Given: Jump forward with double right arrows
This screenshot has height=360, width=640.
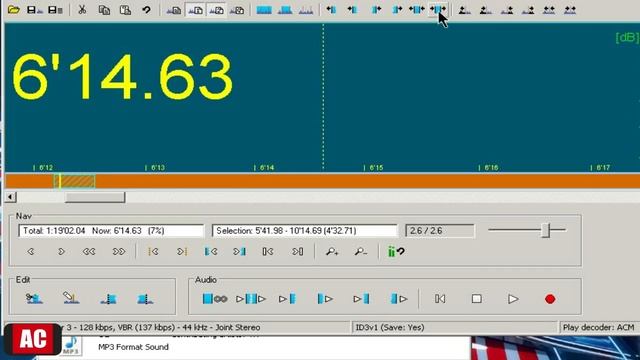Looking at the screenshot, I should coord(119,252).
